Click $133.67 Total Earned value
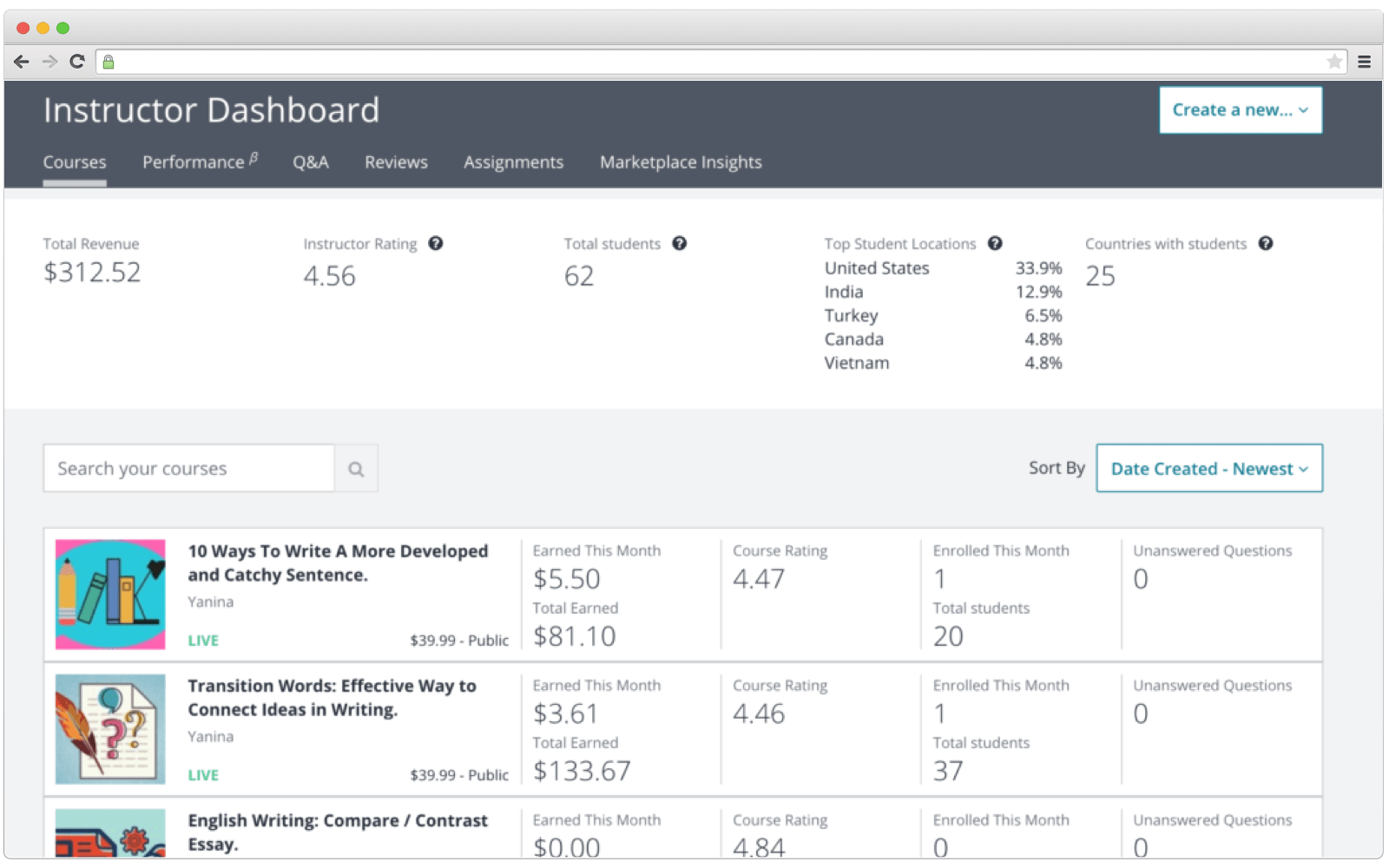 click(x=582, y=771)
